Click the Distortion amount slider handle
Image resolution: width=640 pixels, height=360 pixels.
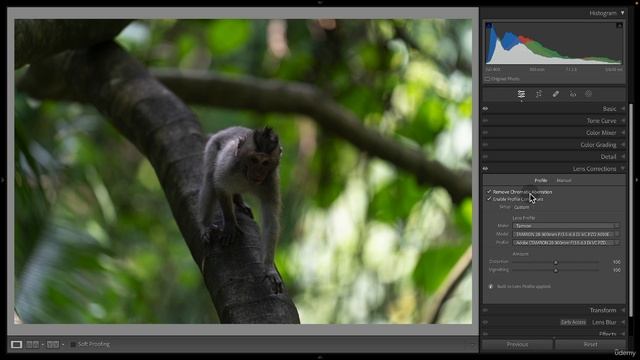click(x=556, y=262)
